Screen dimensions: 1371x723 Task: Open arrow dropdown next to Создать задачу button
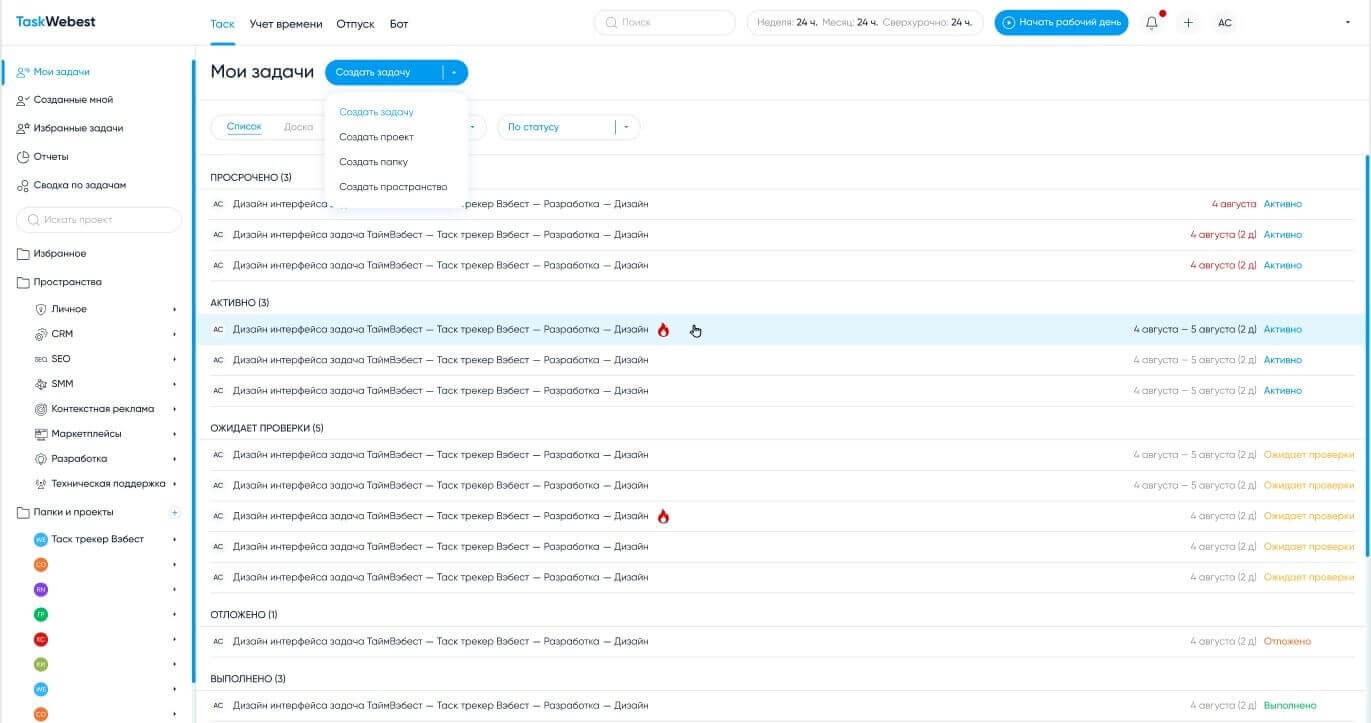tap(454, 72)
